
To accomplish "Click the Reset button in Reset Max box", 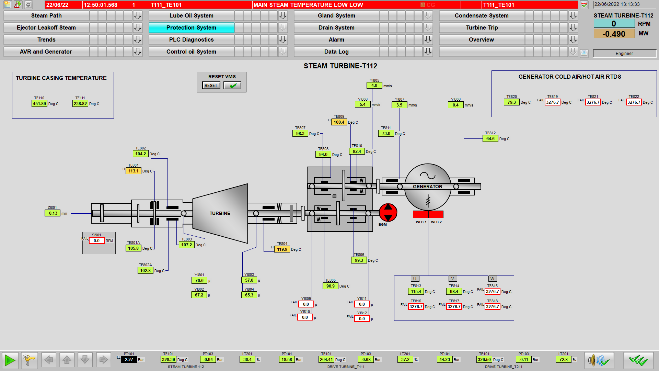I will [211, 85].
